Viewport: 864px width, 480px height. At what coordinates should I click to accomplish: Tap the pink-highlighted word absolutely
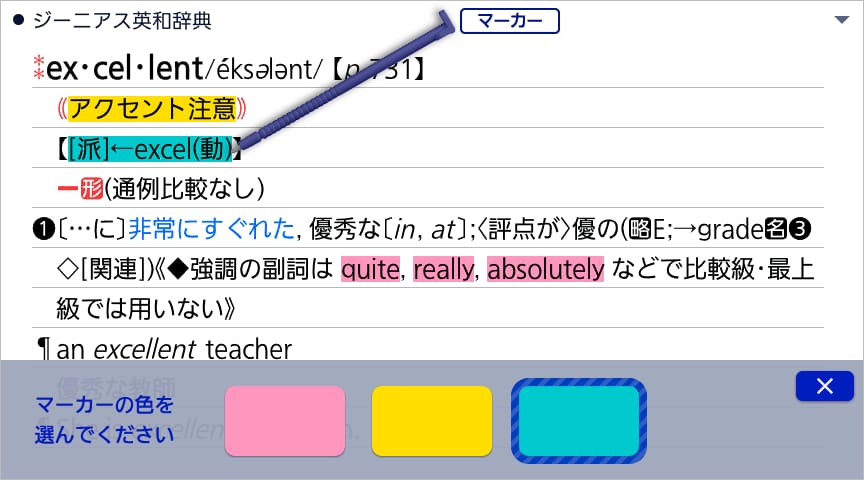(546, 269)
